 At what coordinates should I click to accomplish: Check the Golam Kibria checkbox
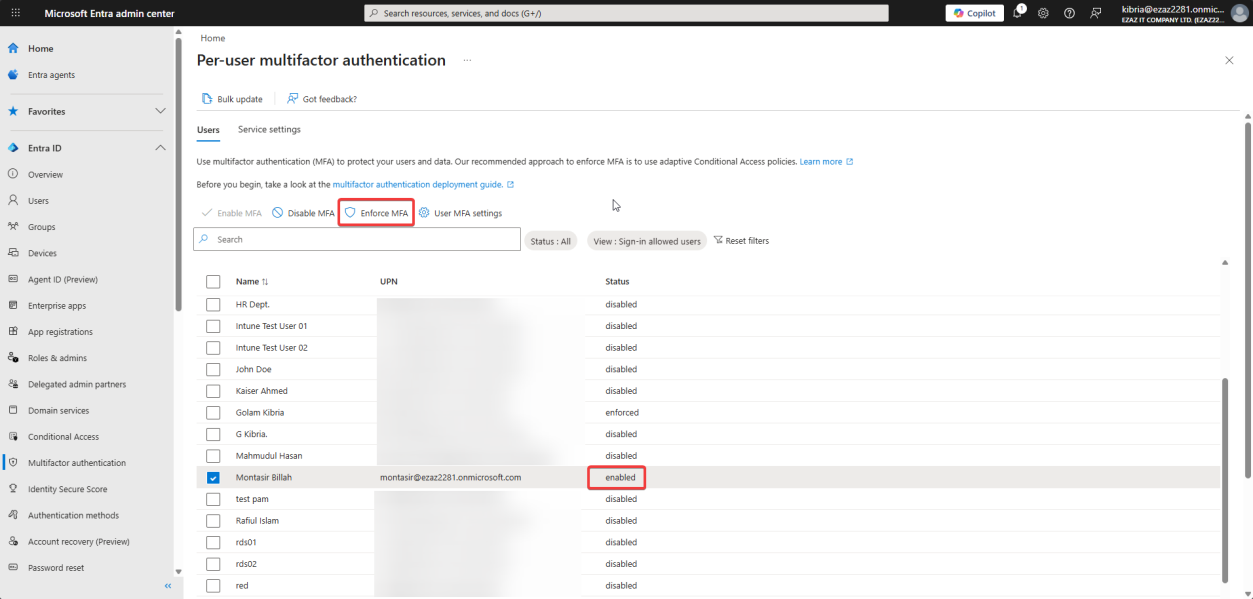point(213,413)
